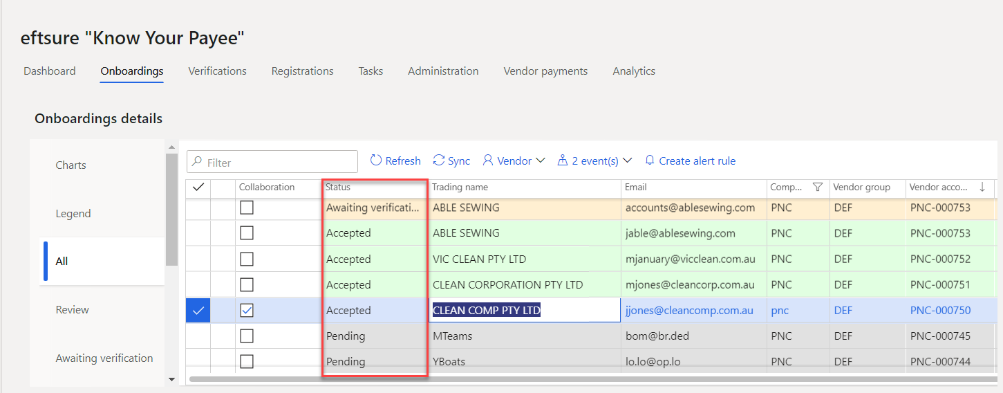Open the Verifications tab
The image size is (1003, 393).
(x=217, y=71)
